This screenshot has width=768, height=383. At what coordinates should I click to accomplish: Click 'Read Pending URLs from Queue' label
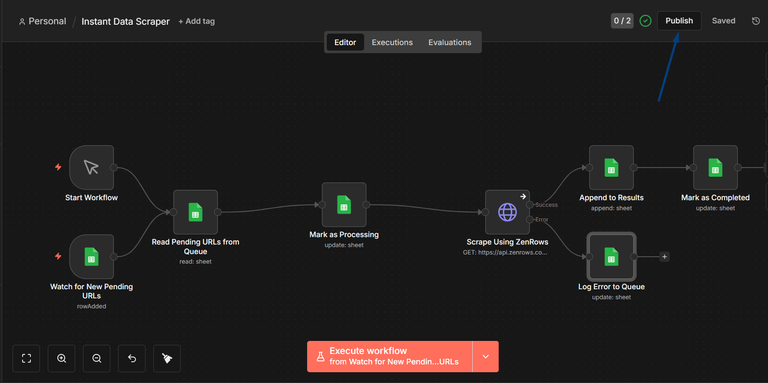195,247
